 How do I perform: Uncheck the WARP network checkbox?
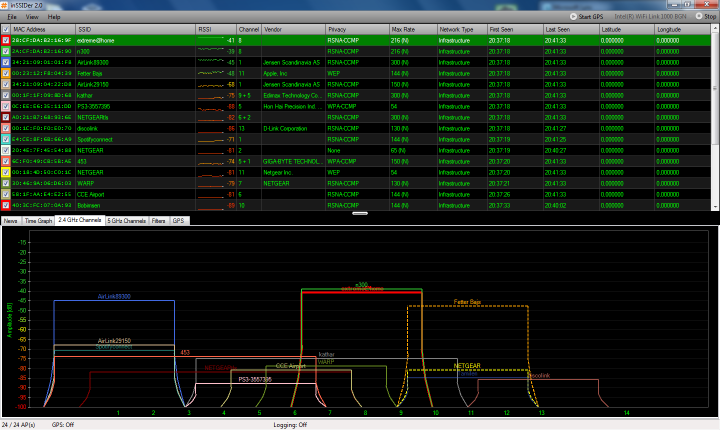coord(6,183)
